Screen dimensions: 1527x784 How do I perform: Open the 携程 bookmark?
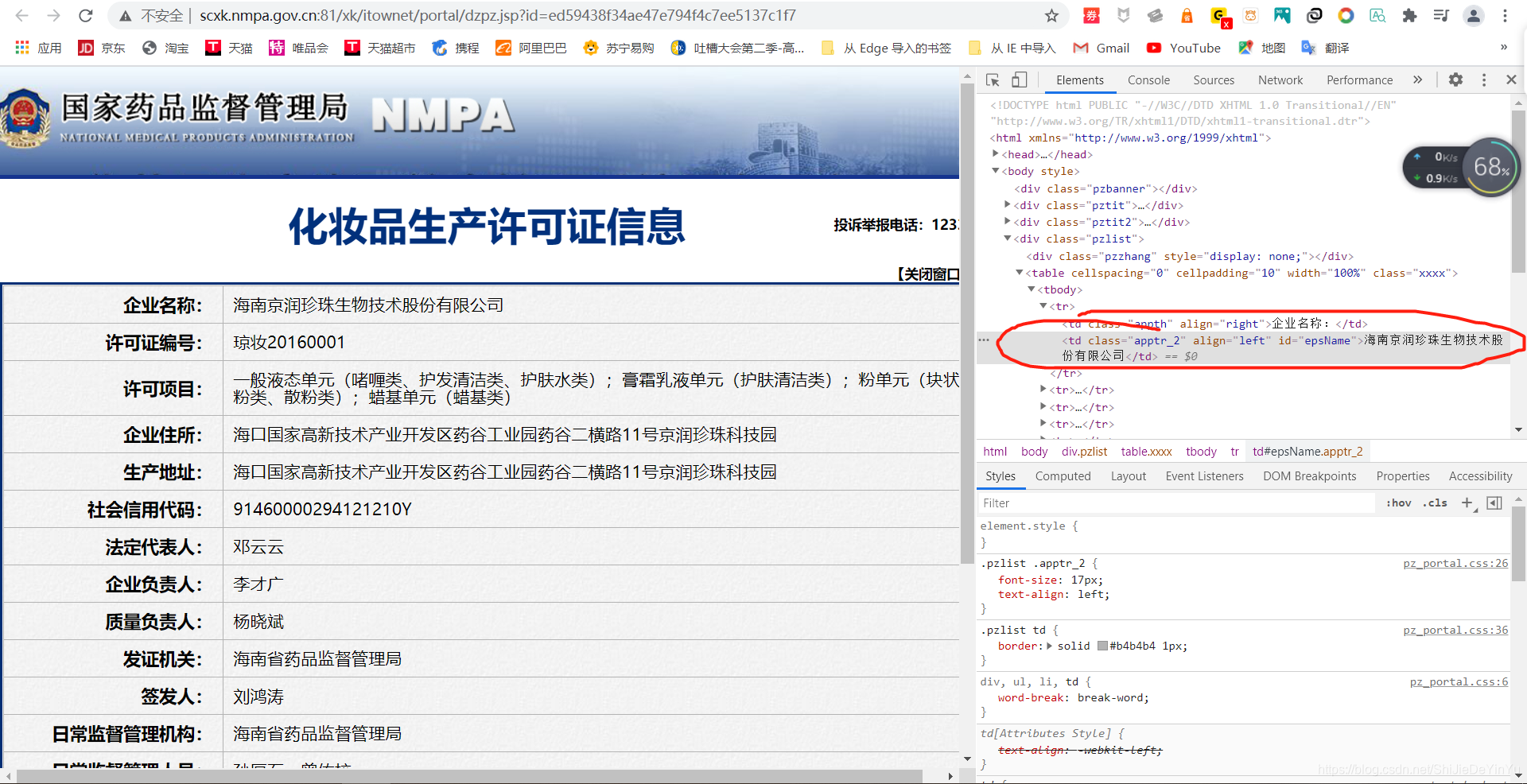point(456,48)
